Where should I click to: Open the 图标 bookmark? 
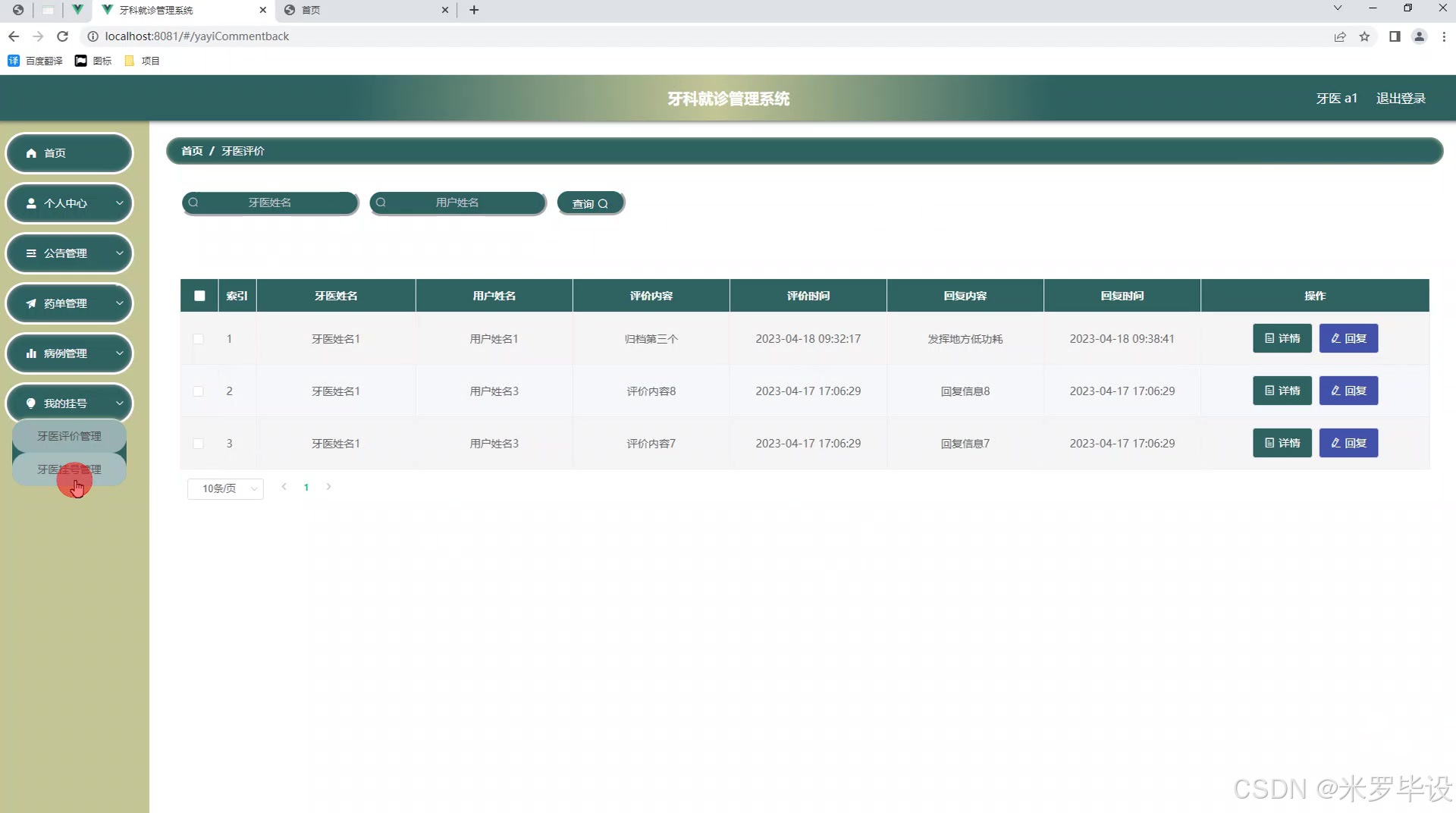click(x=93, y=61)
